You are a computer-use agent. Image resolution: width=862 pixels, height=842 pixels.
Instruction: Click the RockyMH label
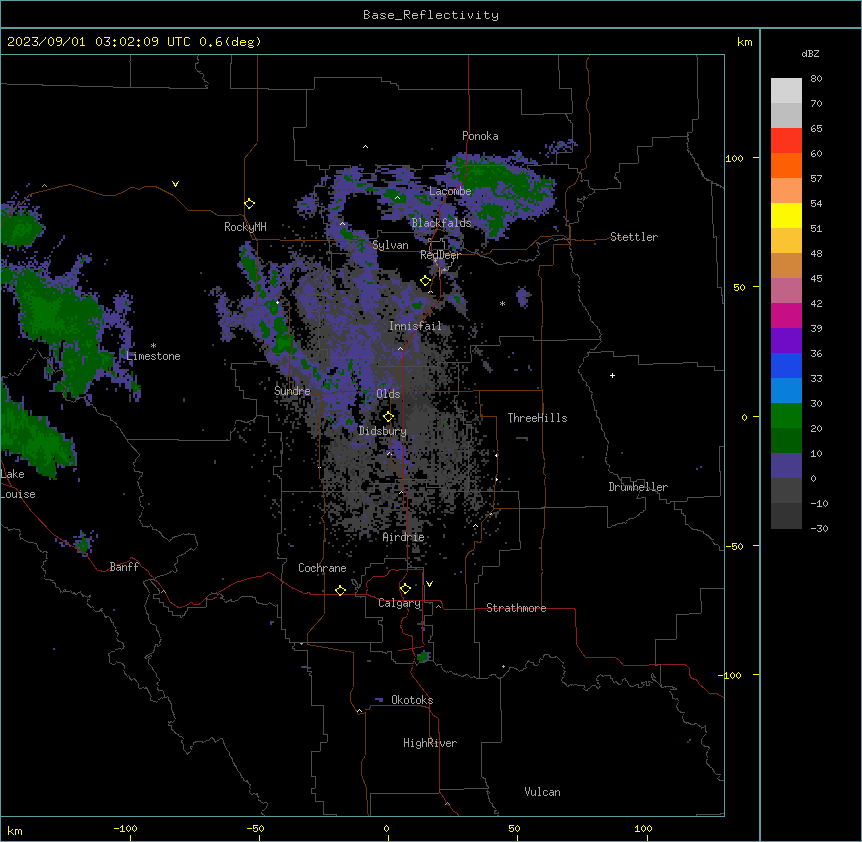click(x=245, y=227)
